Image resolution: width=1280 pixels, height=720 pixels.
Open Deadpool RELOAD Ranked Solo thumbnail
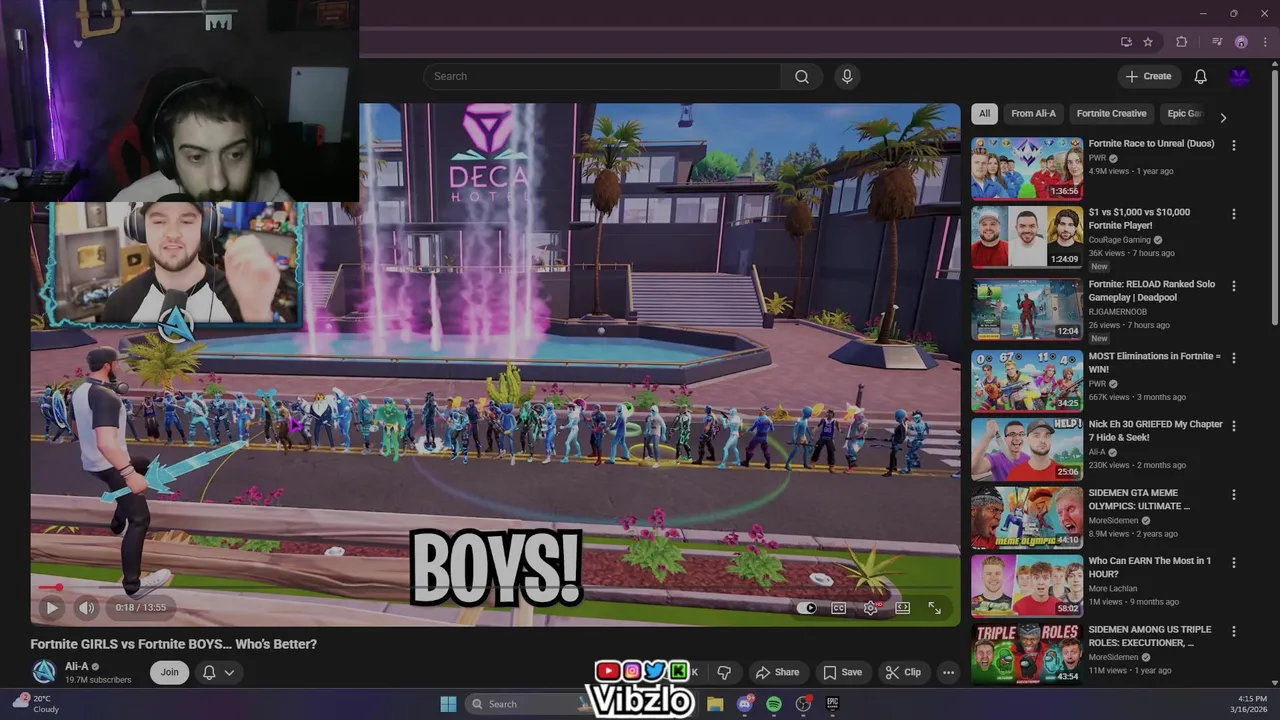(1027, 309)
